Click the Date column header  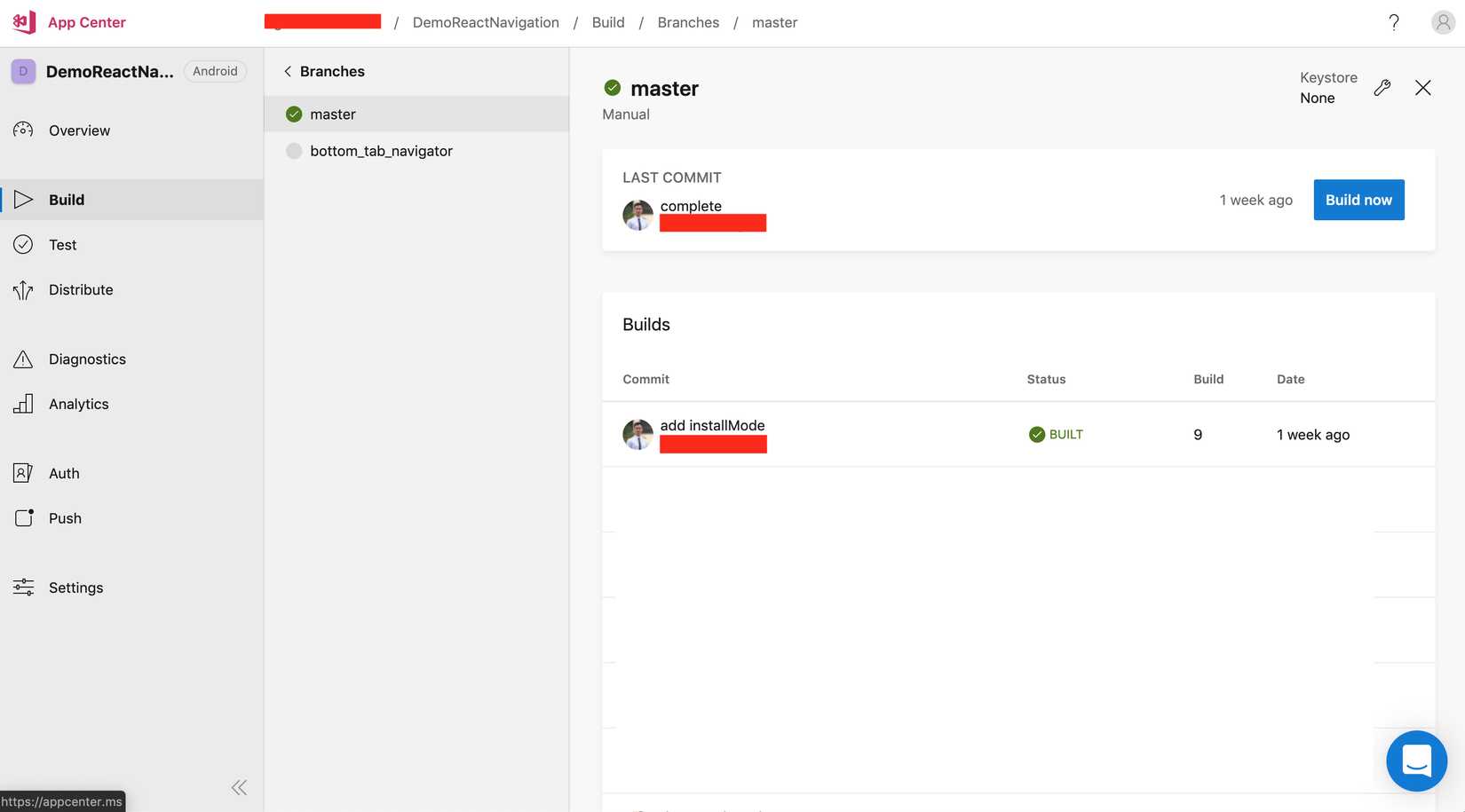click(x=1291, y=379)
